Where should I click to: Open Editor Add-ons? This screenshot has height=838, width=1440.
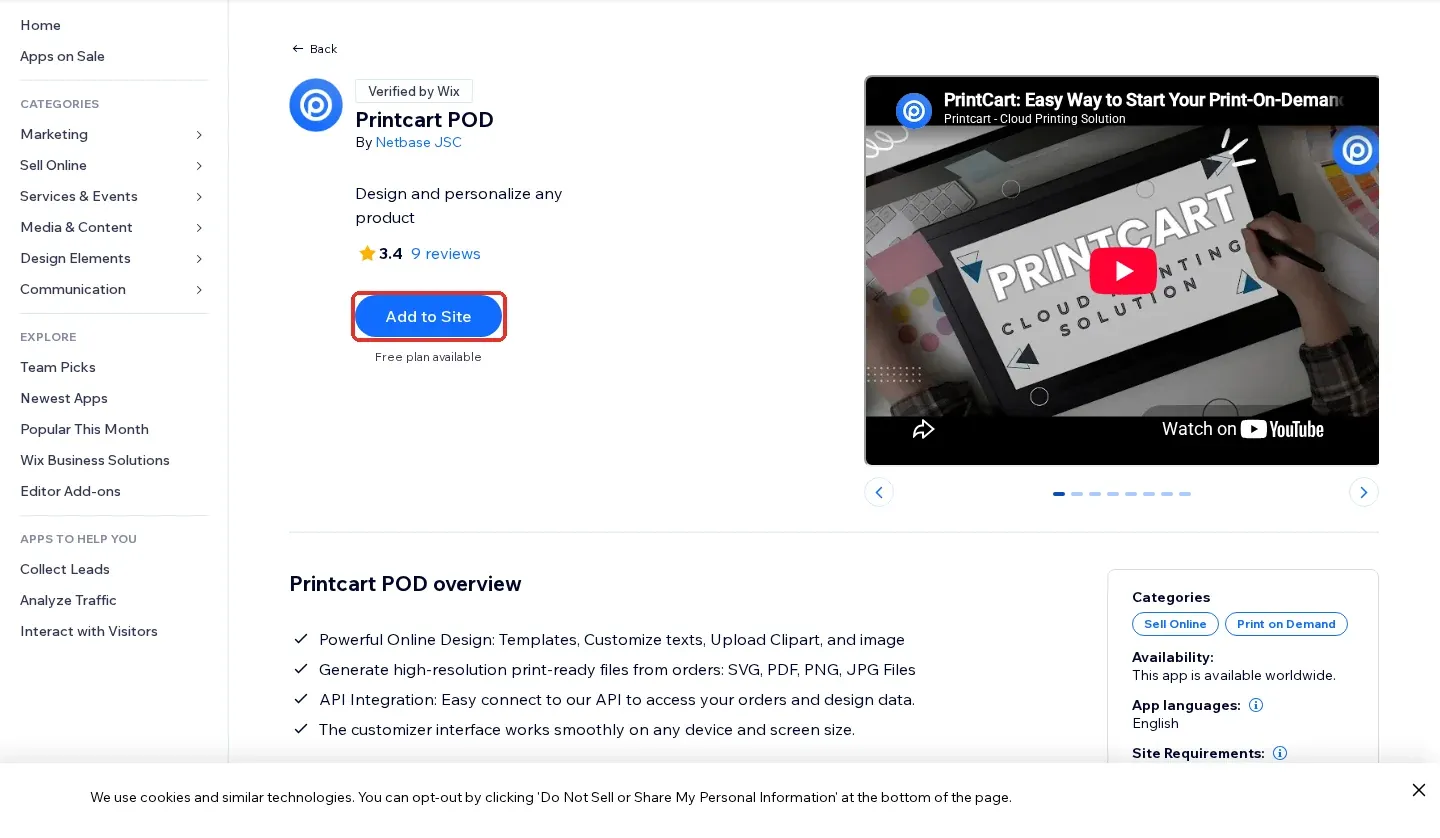click(70, 491)
